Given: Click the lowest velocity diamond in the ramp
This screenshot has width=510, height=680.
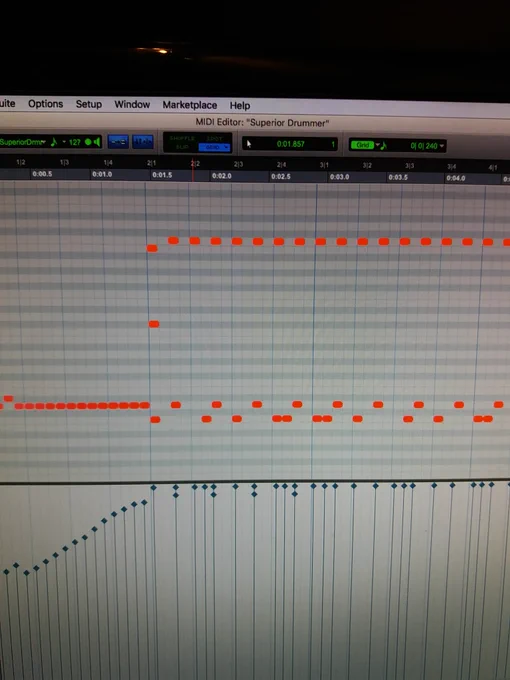Looking at the screenshot, I should click(x=26, y=573).
